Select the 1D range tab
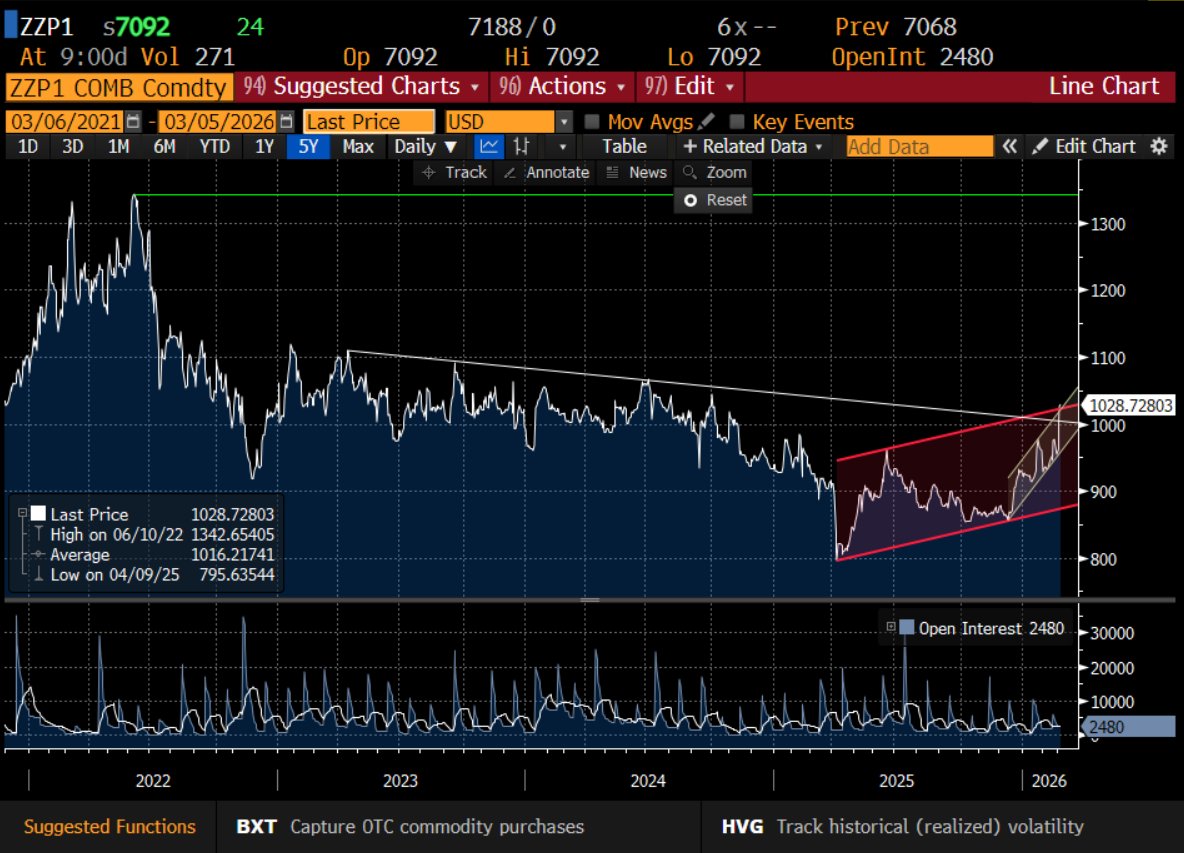Image resolution: width=1184 pixels, height=853 pixels. tap(28, 146)
